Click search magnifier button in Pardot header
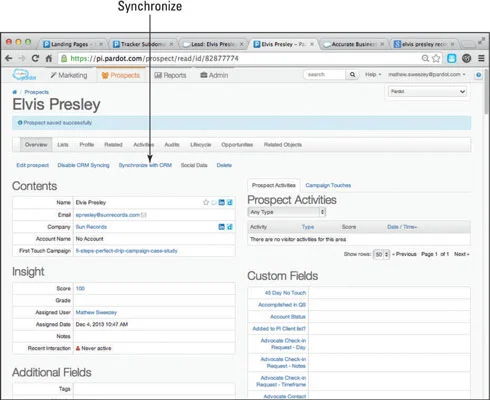This screenshot has height=400, width=490. [x=352, y=75]
